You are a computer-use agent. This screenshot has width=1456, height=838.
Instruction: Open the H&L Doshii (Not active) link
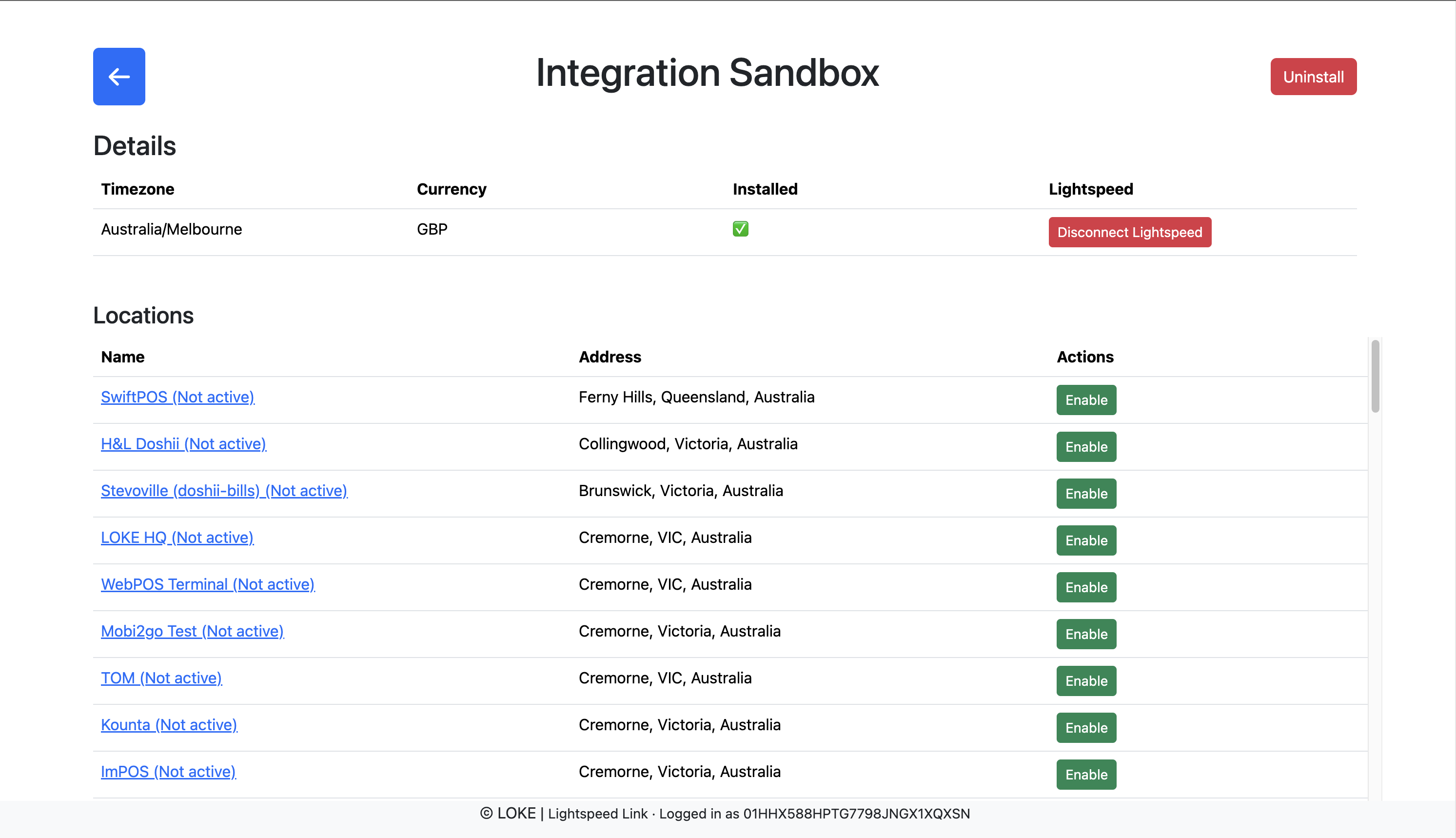point(183,444)
